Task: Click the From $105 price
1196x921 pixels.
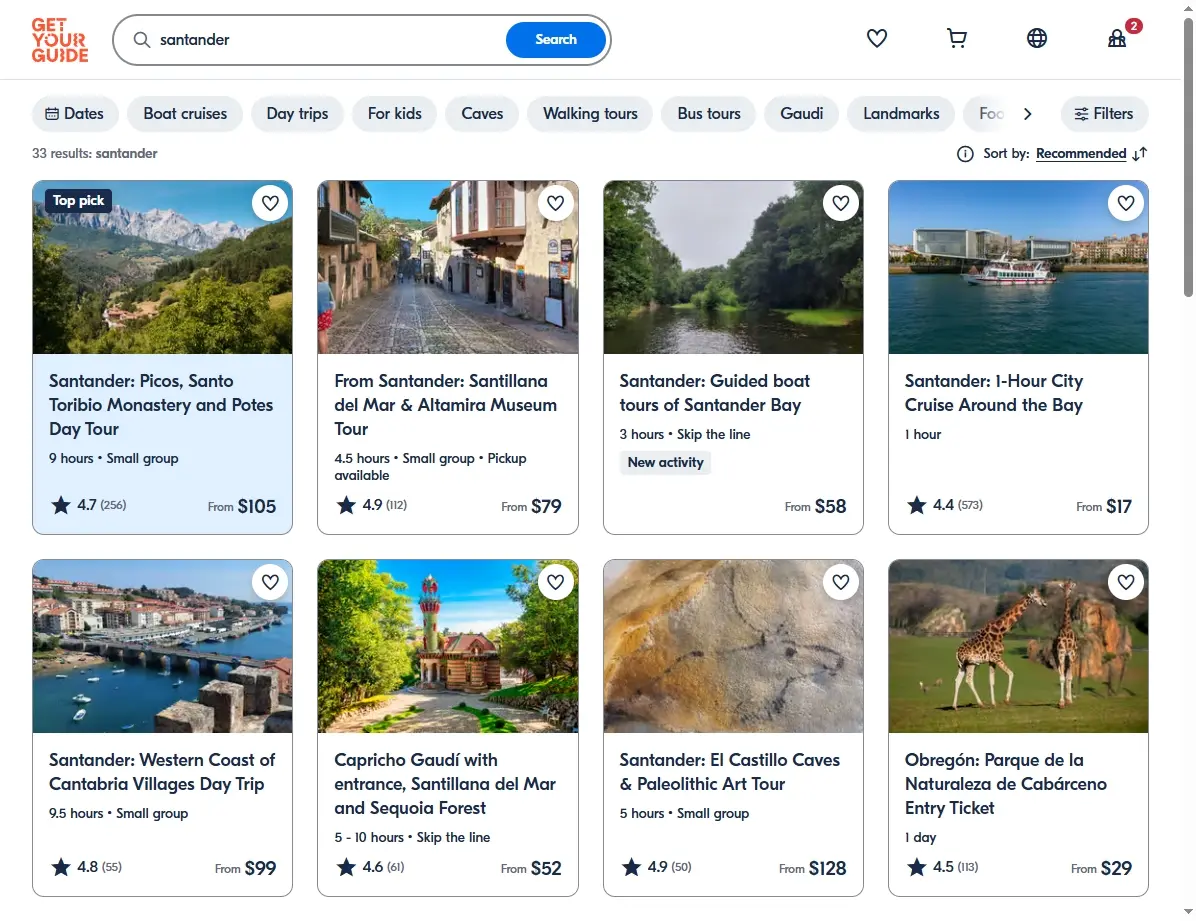Action: click(x=242, y=506)
